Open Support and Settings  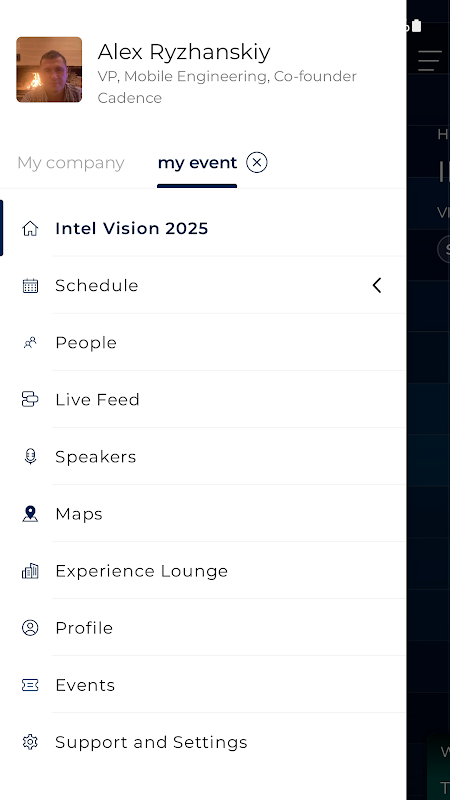(x=204, y=742)
